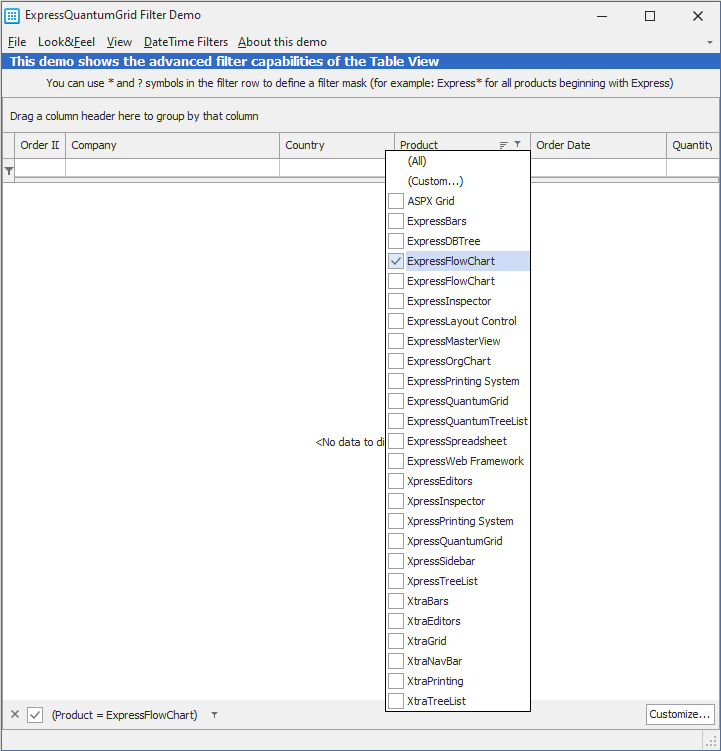Check the ExpressQuantumTreeList checkbox

point(396,421)
